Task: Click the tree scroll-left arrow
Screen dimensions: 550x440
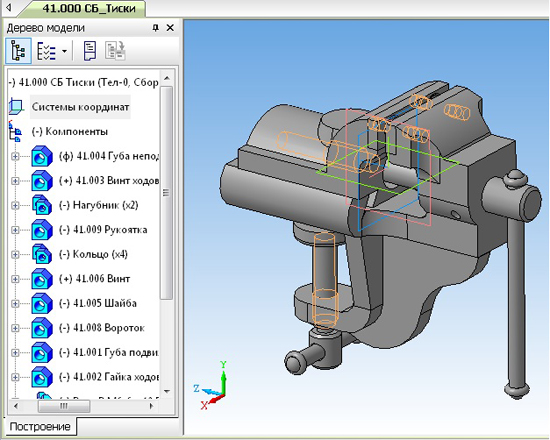Action: tap(15, 406)
